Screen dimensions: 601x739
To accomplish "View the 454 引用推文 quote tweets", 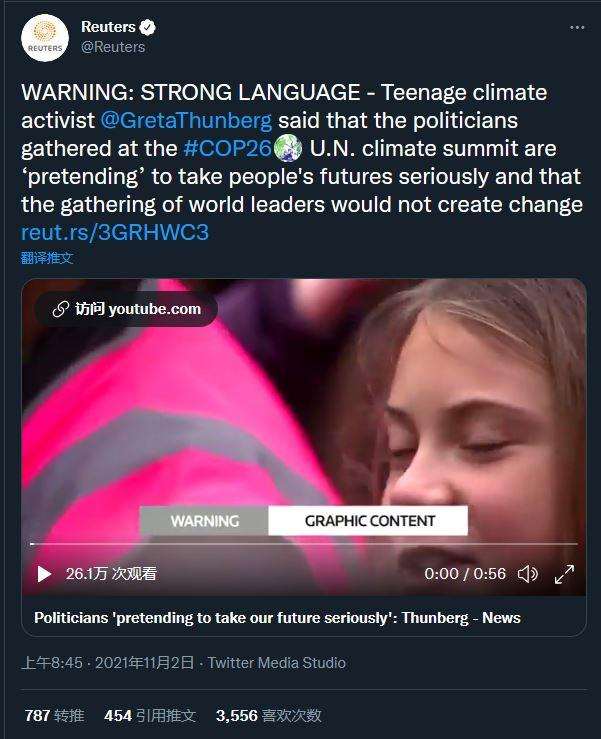I will pyautogui.click(x=150, y=715).
